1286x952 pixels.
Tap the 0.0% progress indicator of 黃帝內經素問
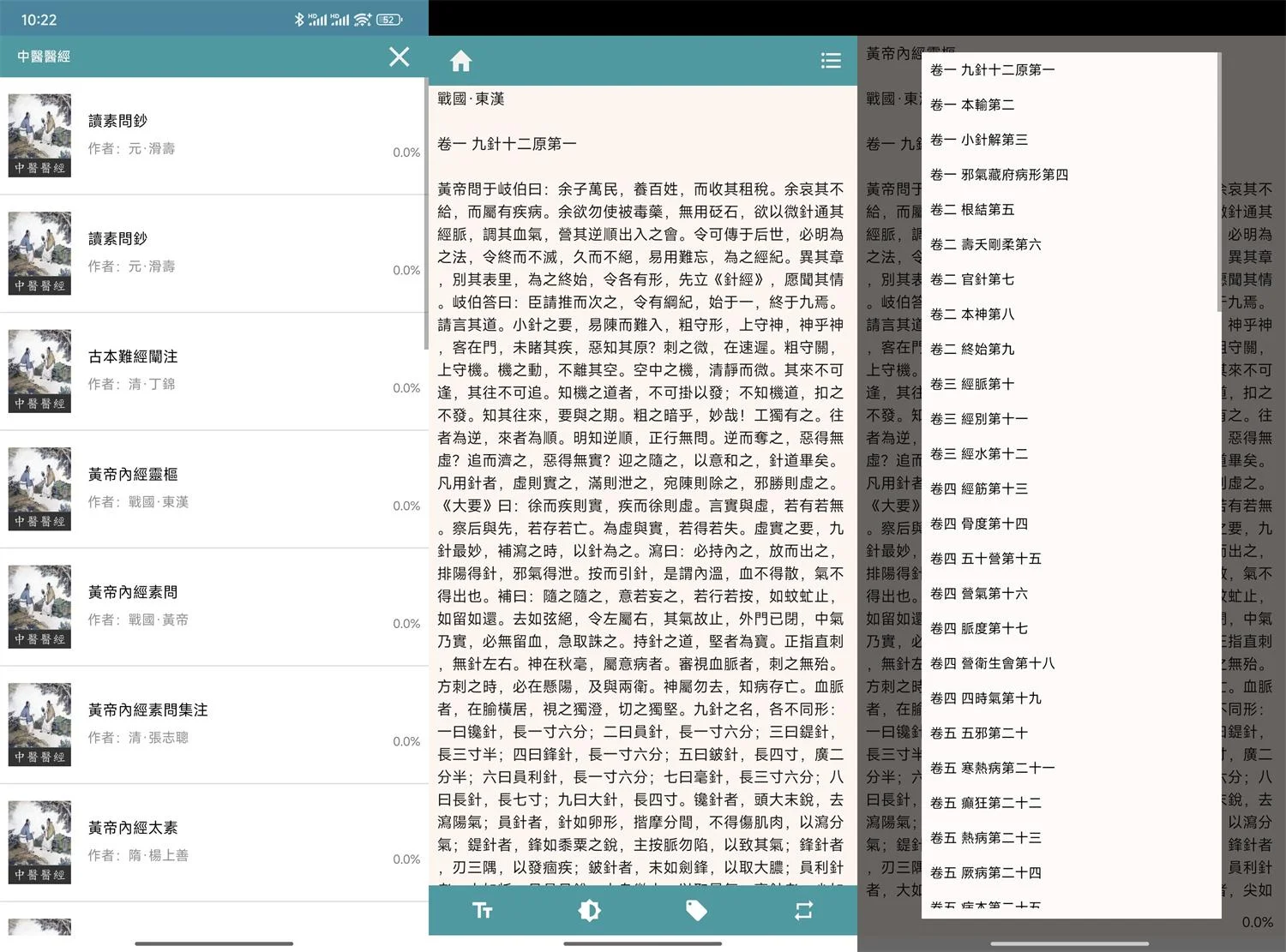405,623
